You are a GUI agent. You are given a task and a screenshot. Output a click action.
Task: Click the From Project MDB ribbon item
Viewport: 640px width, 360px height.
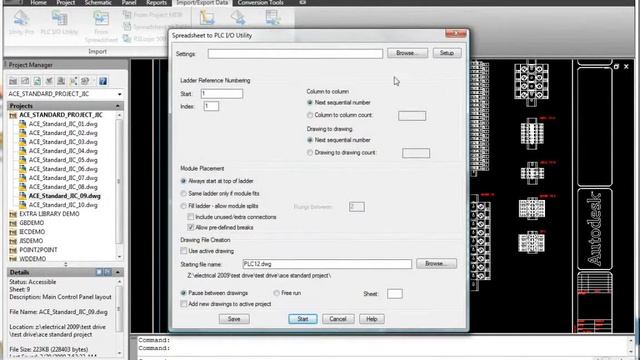coord(153,15)
